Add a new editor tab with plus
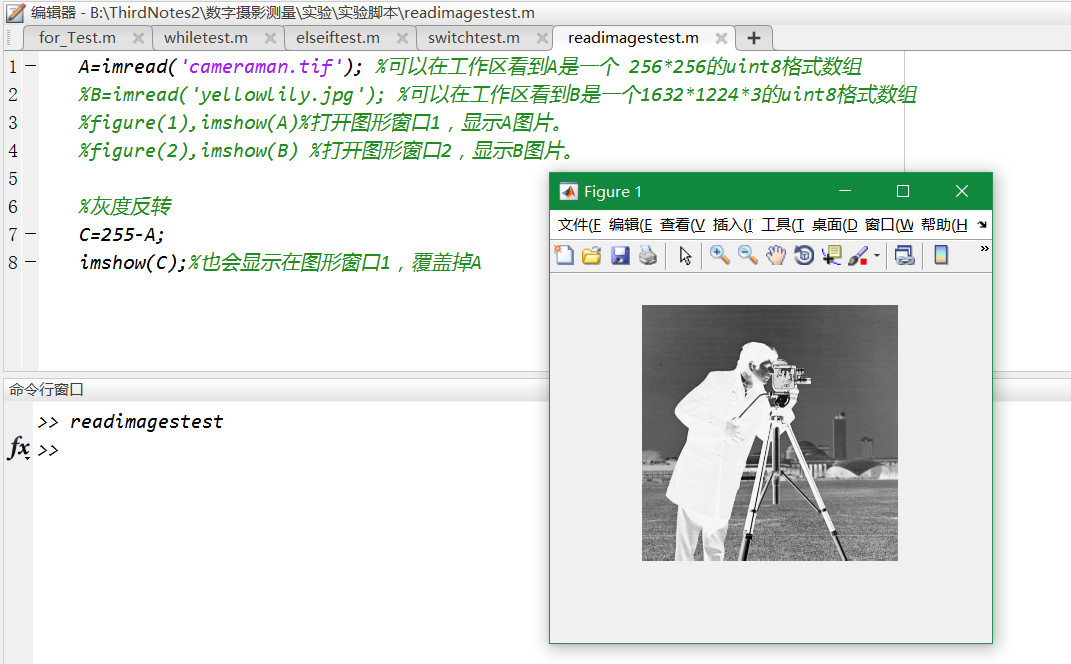Image resolution: width=1071 pixels, height=664 pixels. click(x=754, y=38)
